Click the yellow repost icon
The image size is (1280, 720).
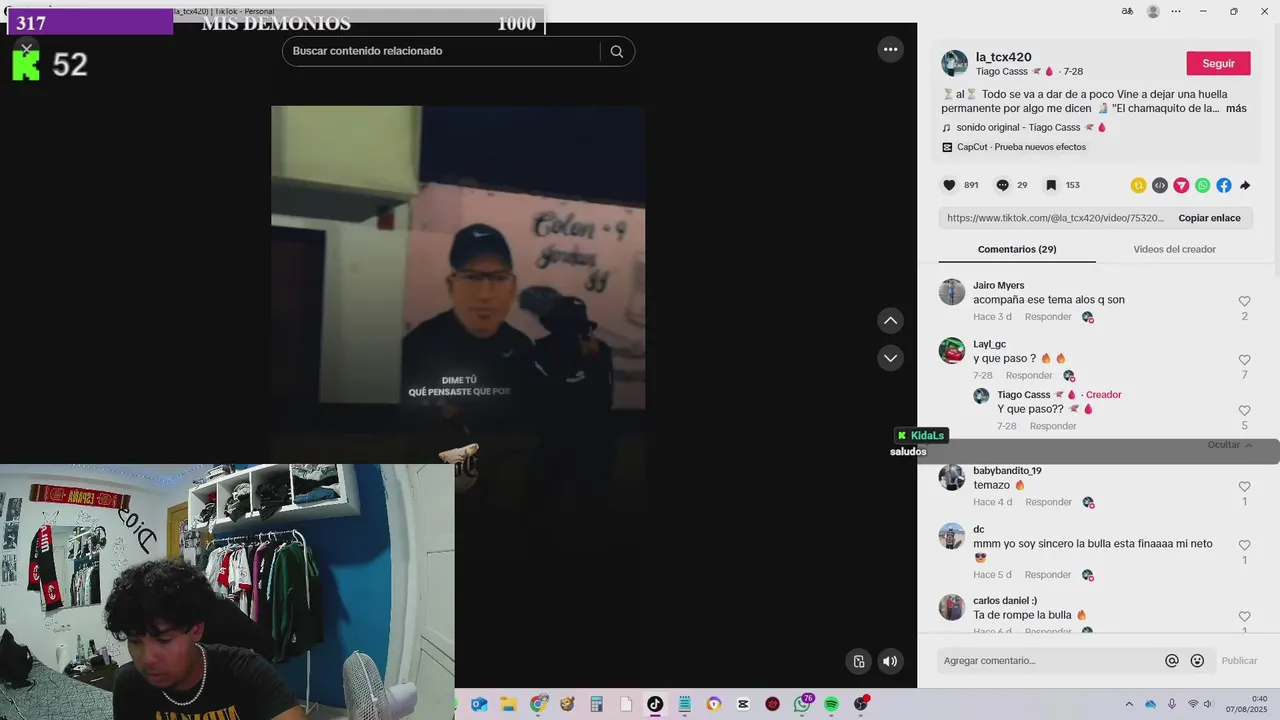pyautogui.click(x=1138, y=185)
